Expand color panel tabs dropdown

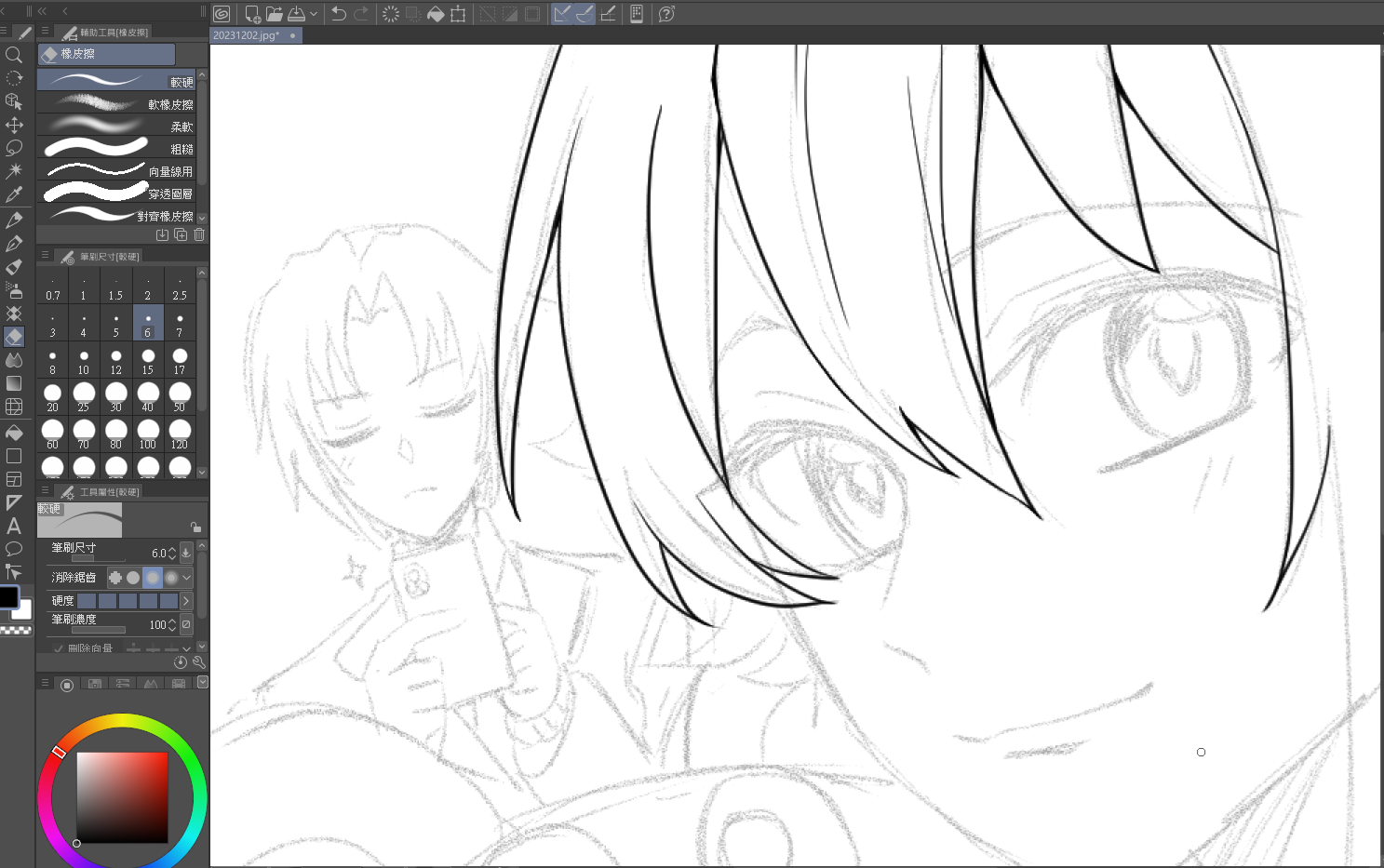coord(202,683)
